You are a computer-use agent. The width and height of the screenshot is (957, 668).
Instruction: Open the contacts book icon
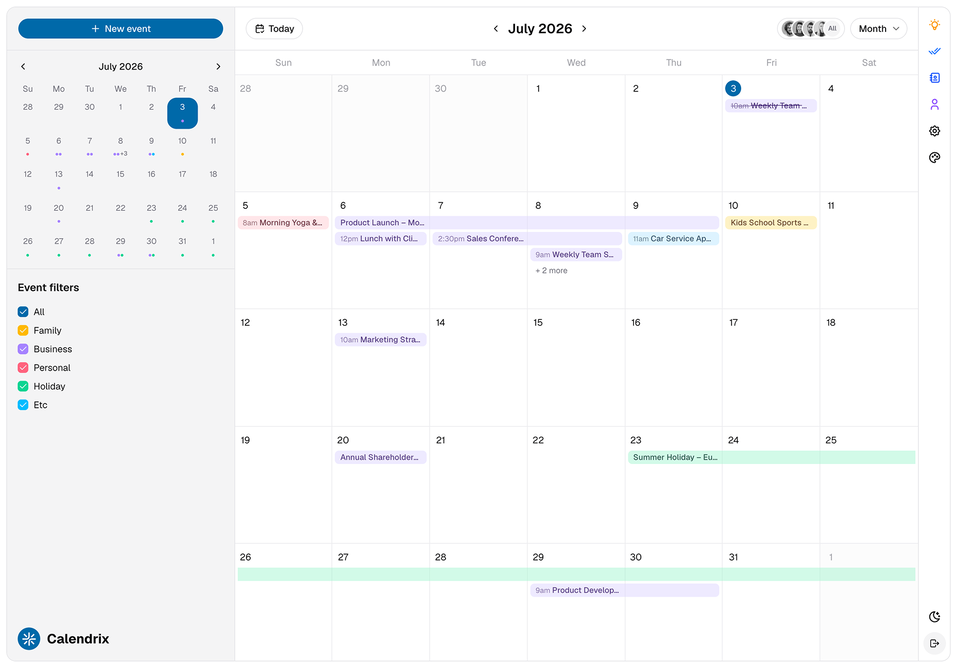click(934, 78)
